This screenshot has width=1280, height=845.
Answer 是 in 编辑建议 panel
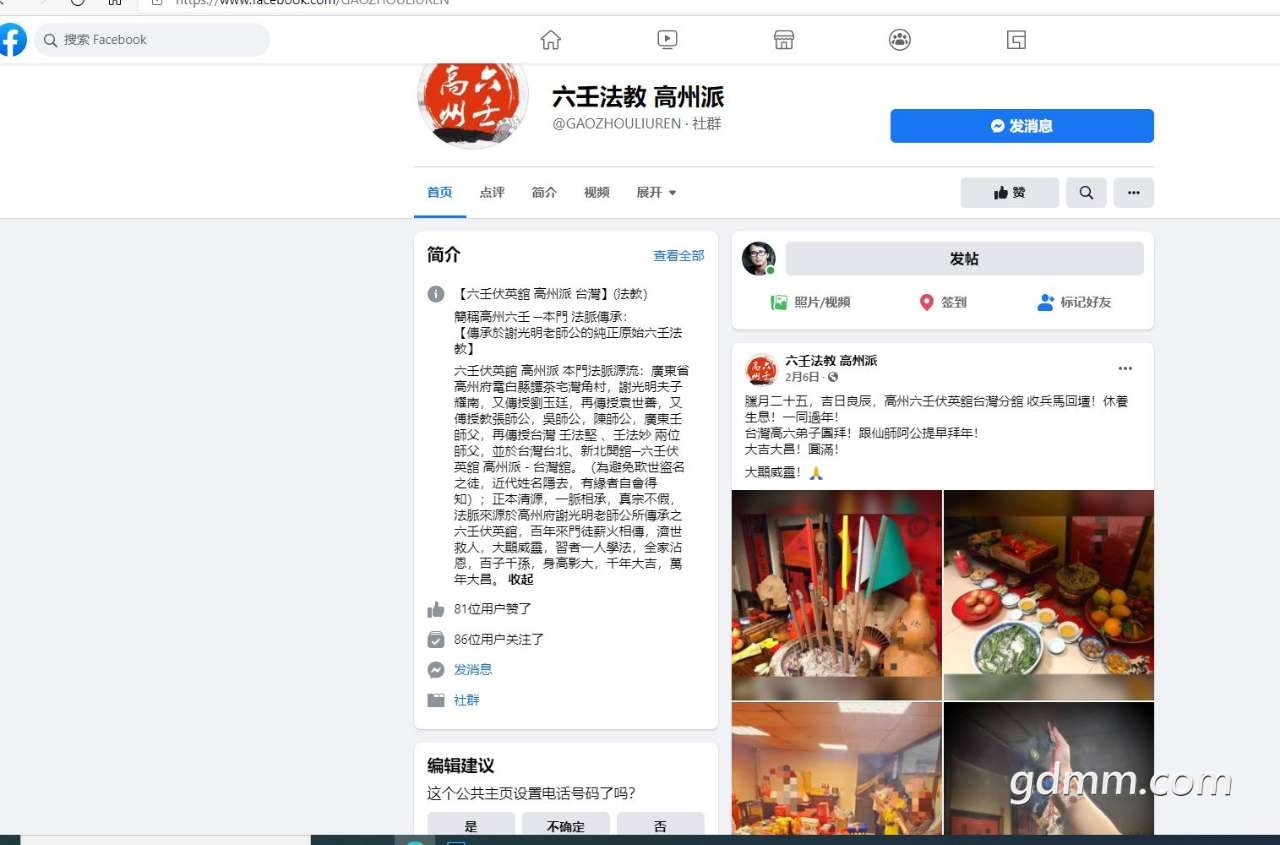[471, 824]
